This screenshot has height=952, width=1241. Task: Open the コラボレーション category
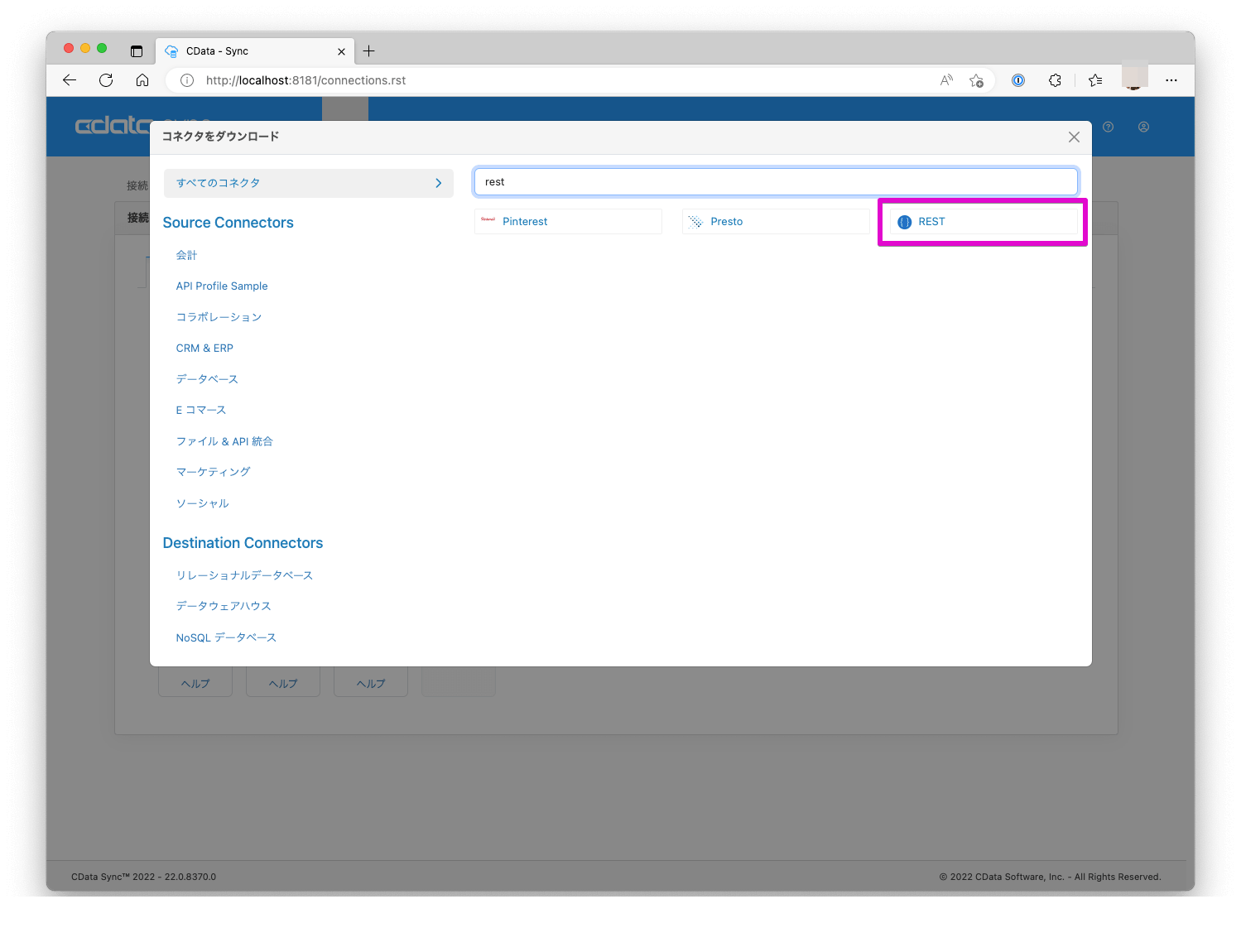219,317
